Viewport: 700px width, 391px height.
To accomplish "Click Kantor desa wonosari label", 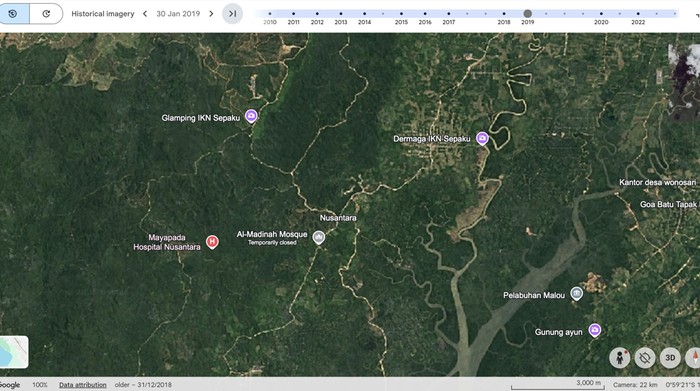I will pyautogui.click(x=657, y=182).
